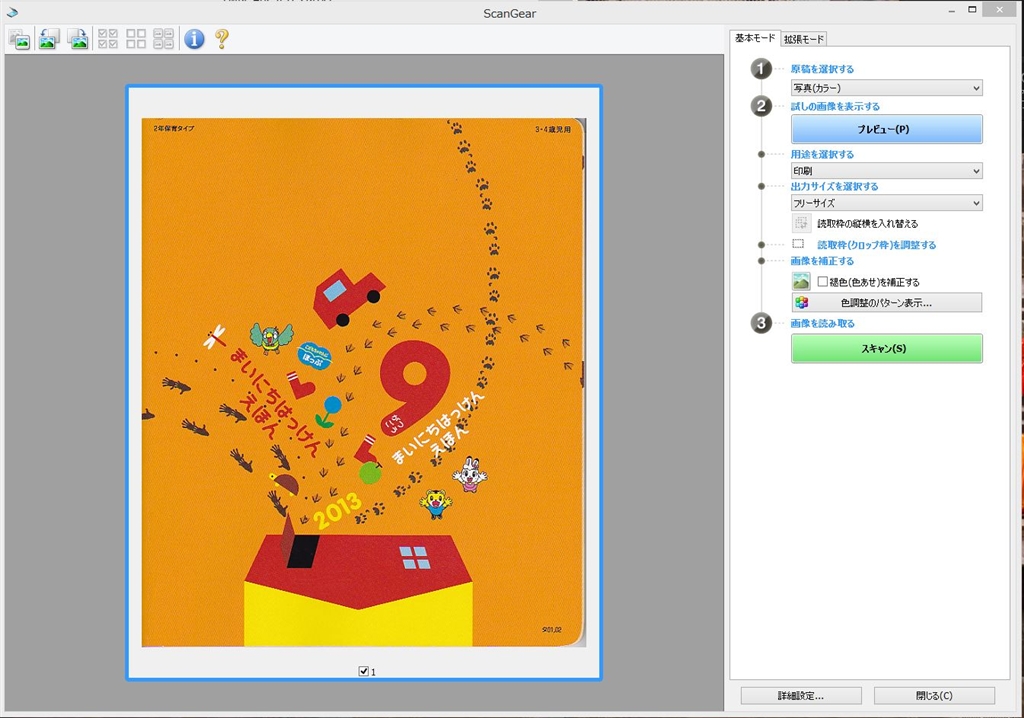Image resolution: width=1024 pixels, height=718 pixels.
Task: Click 画像を補正する heading text
Action: 822,261
